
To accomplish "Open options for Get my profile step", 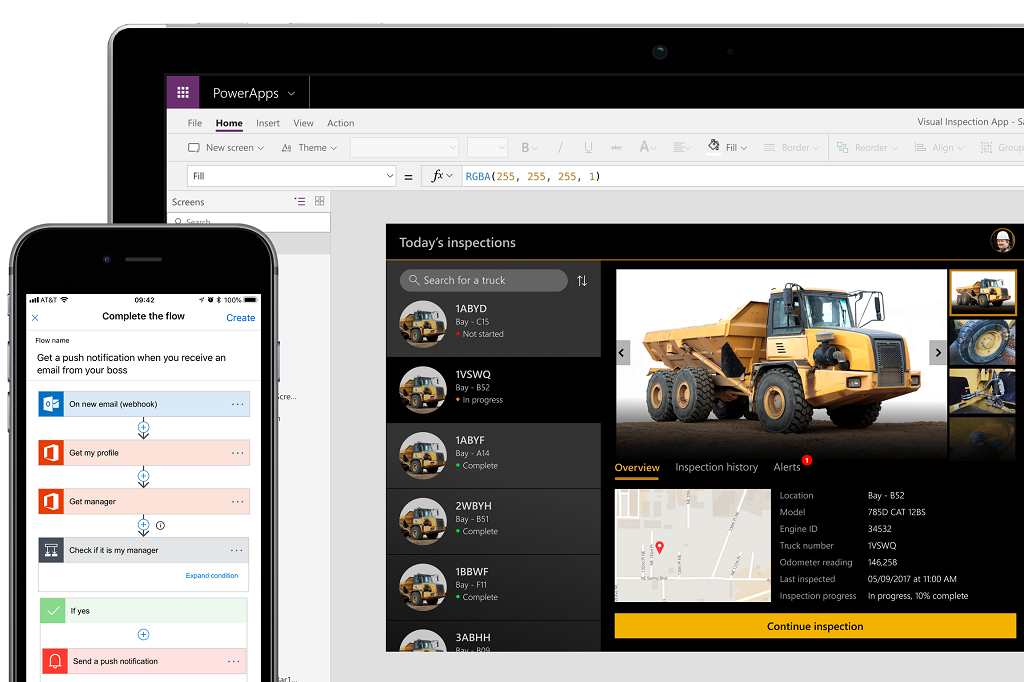I will 237,453.
